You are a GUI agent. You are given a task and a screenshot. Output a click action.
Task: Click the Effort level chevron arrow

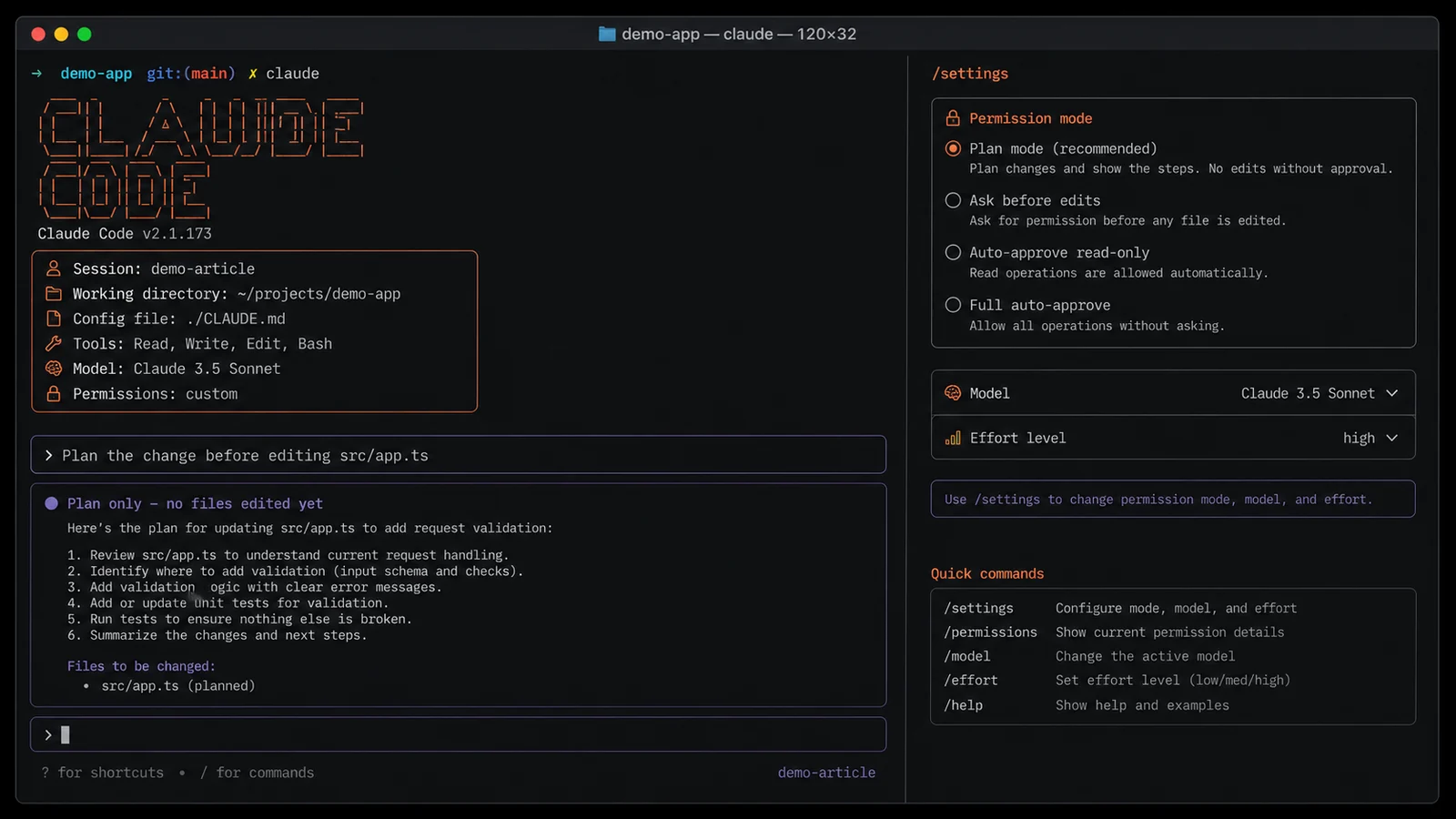pos(1391,438)
